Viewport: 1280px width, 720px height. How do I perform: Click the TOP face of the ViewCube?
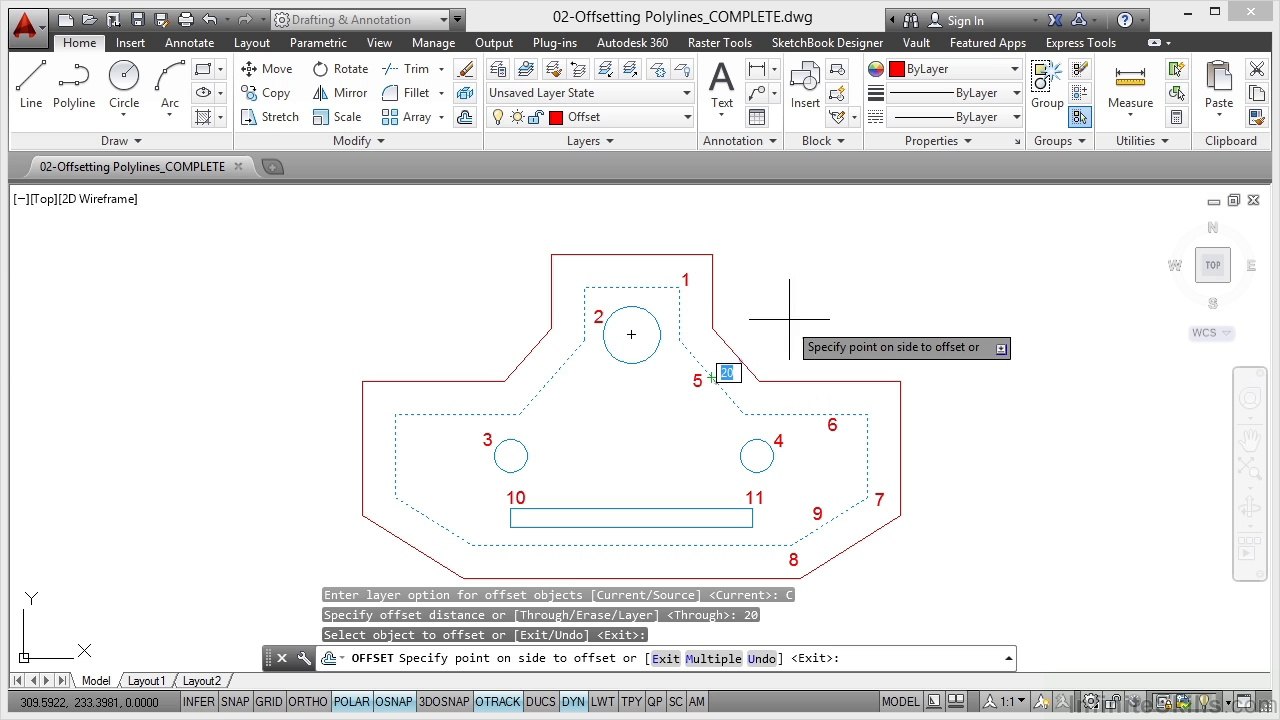click(1213, 265)
